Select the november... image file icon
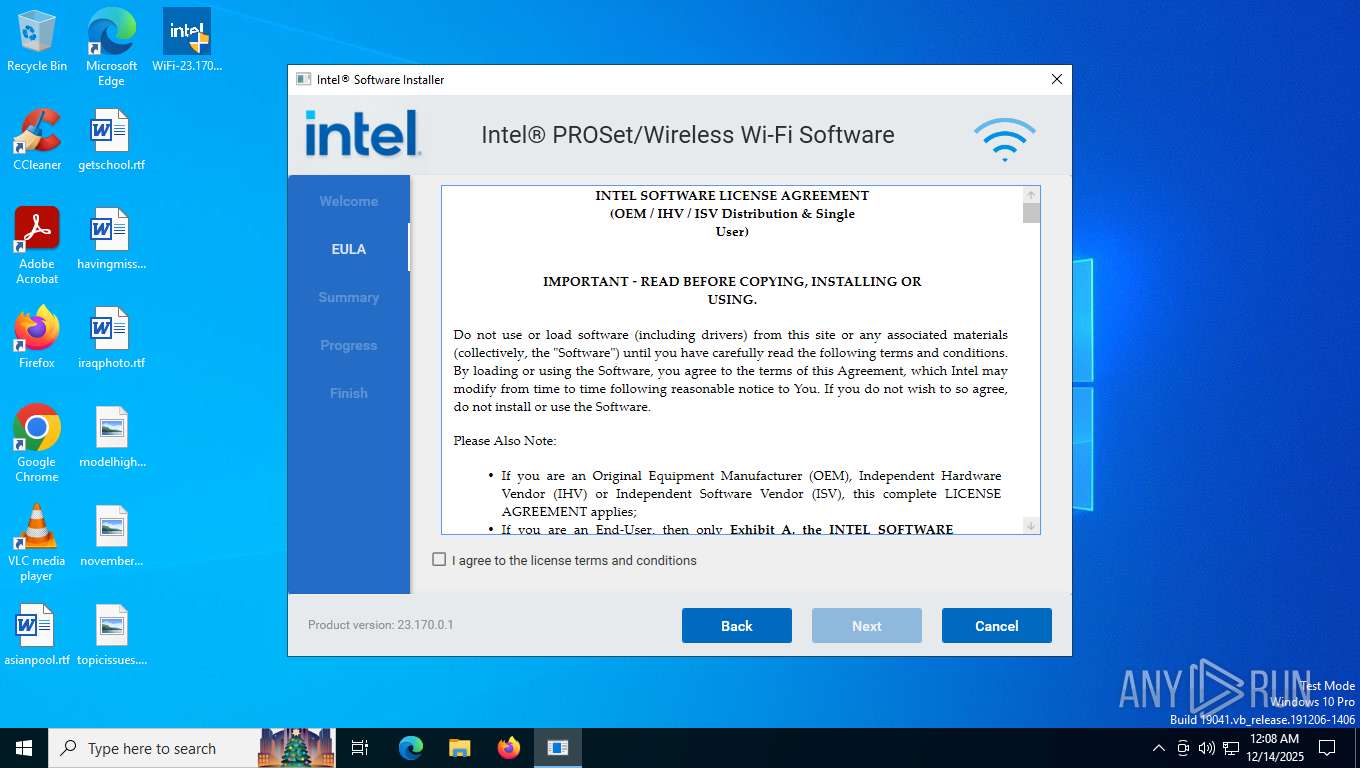 click(111, 536)
